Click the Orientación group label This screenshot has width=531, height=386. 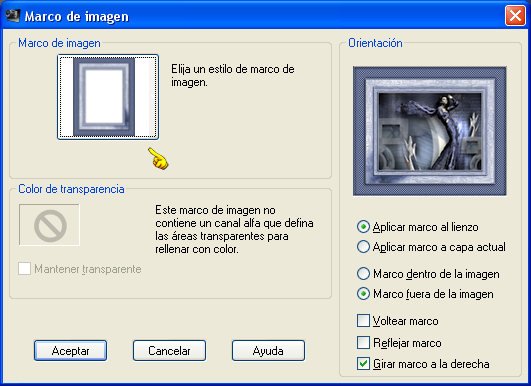coord(375,43)
